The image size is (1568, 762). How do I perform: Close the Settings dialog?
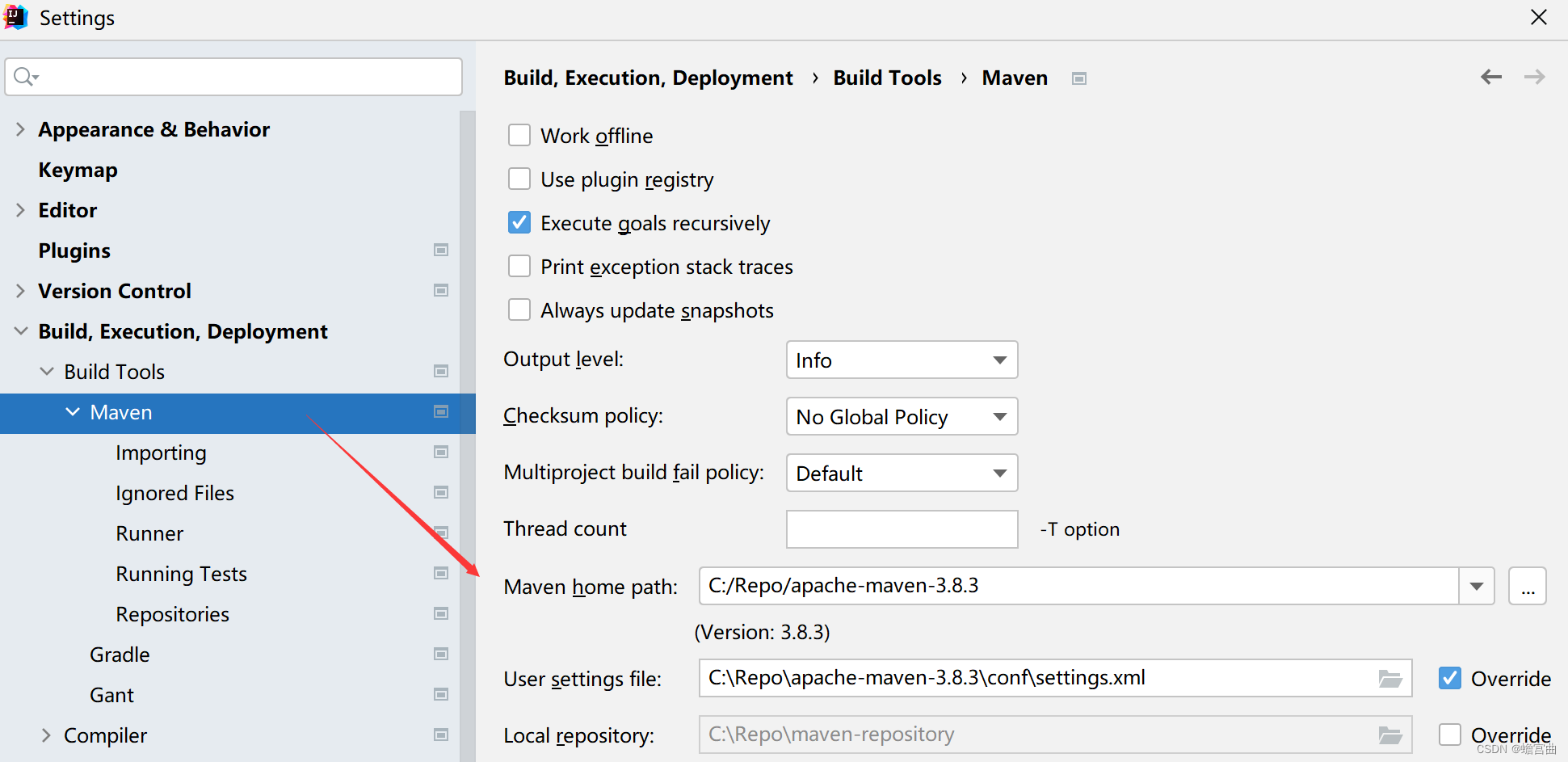pyautogui.click(x=1538, y=17)
